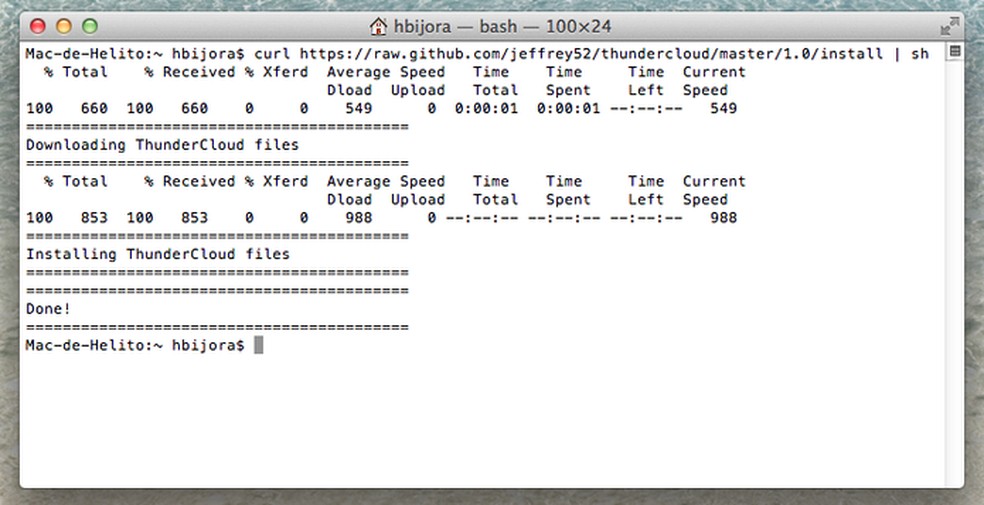The height and width of the screenshot is (505, 984).
Task: Enter full screen with the arrows icon
Action: [x=950, y=26]
